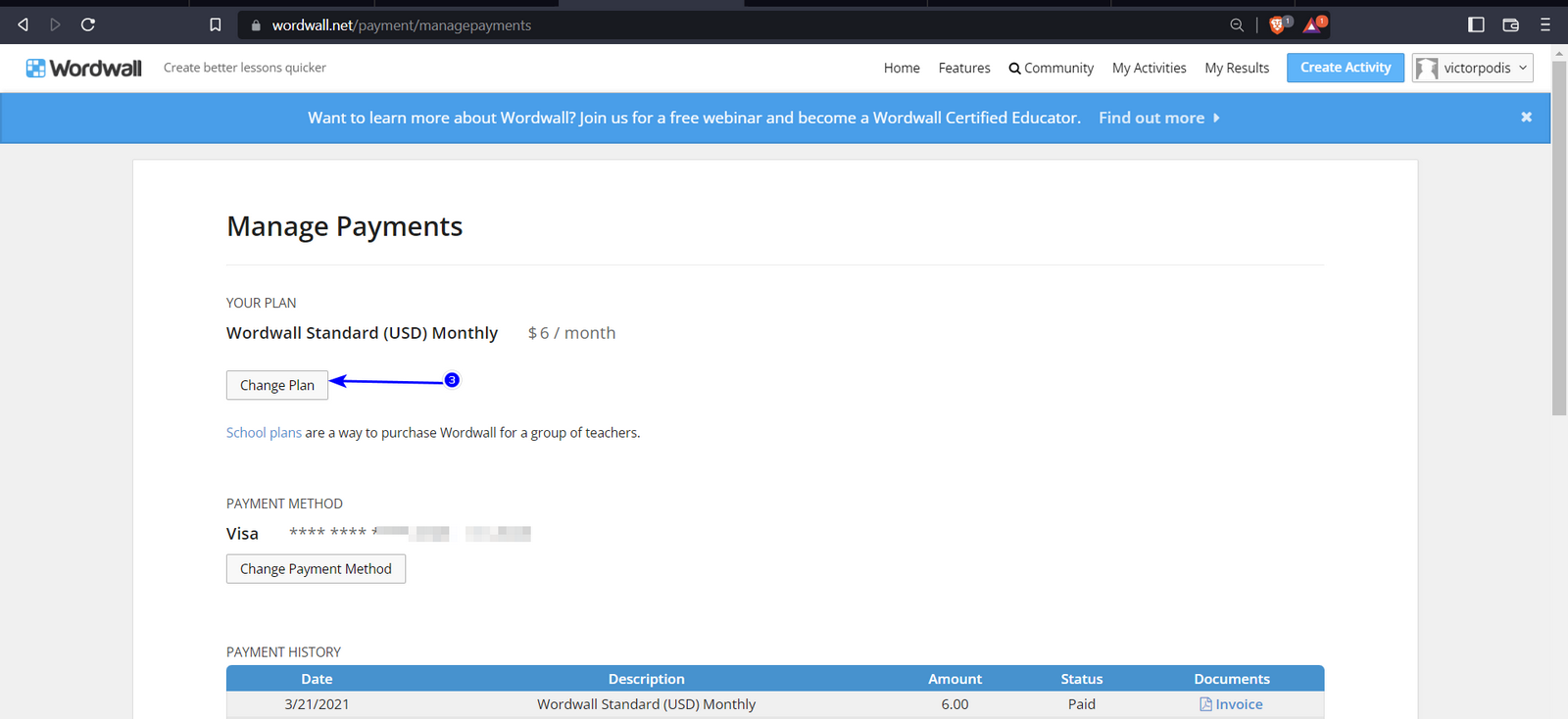The height and width of the screenshot is (719, 1568).
Task: Click the Change Plan button
Action: 277,385
